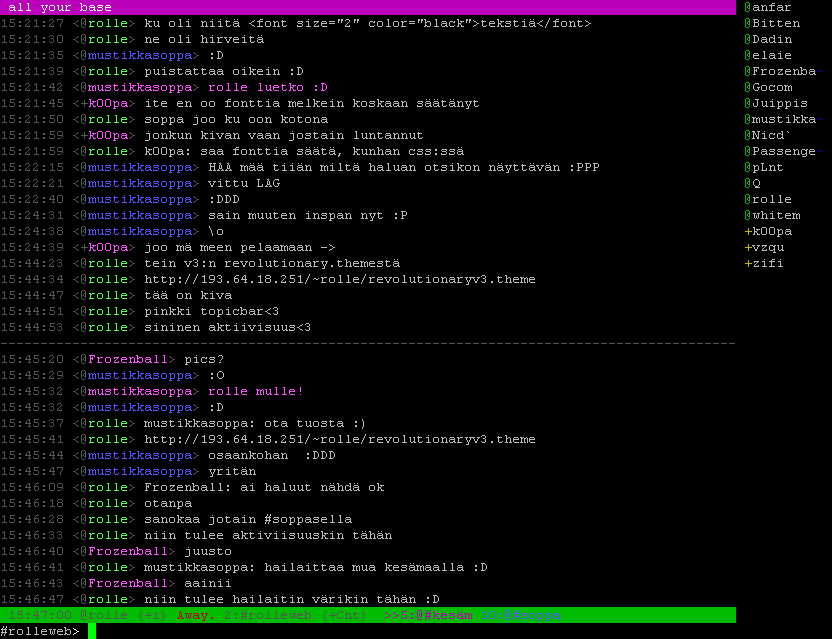The width and height of the screenshot is (832, 639).
Task: Click "hailaittaa mua kesämaalla :D" message
Action: point(316,567)
